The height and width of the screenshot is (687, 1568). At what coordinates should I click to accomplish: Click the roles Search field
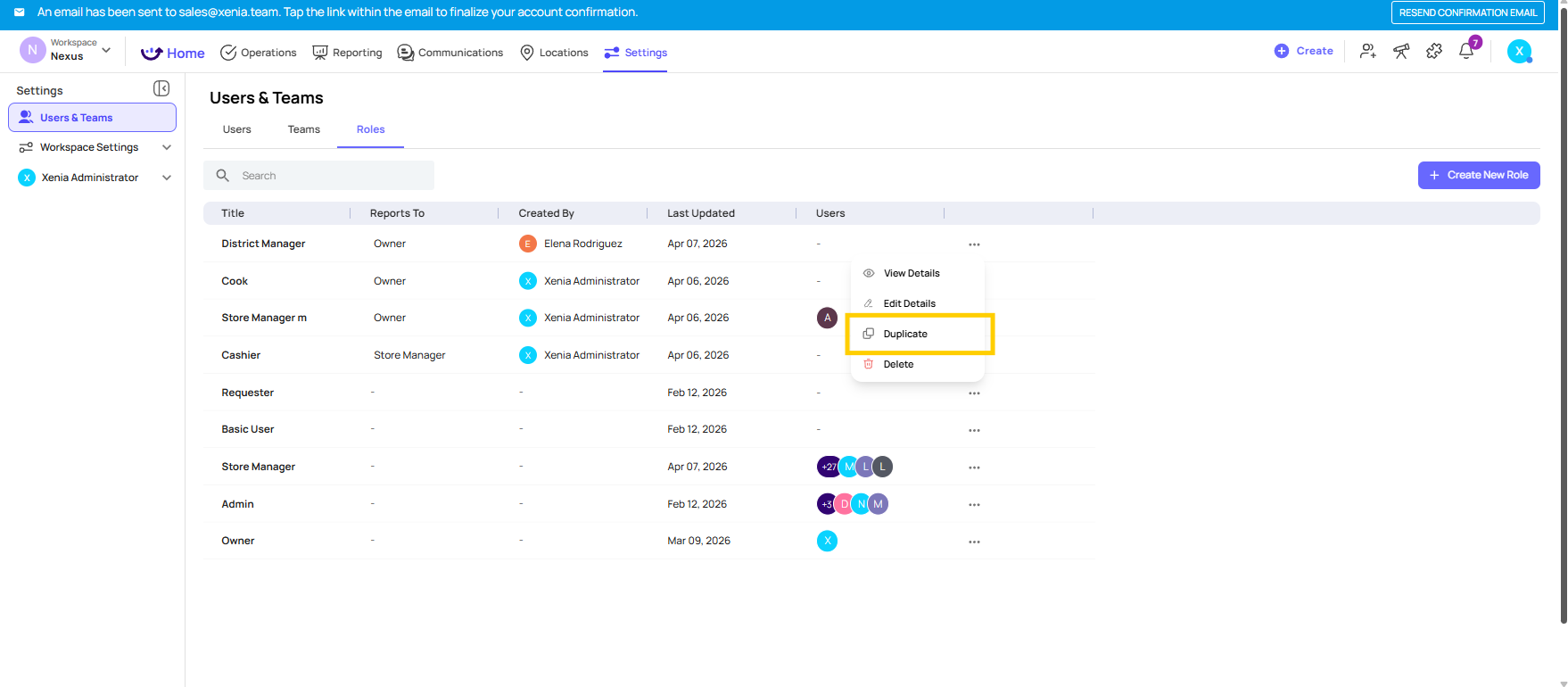tap(330, 176)
